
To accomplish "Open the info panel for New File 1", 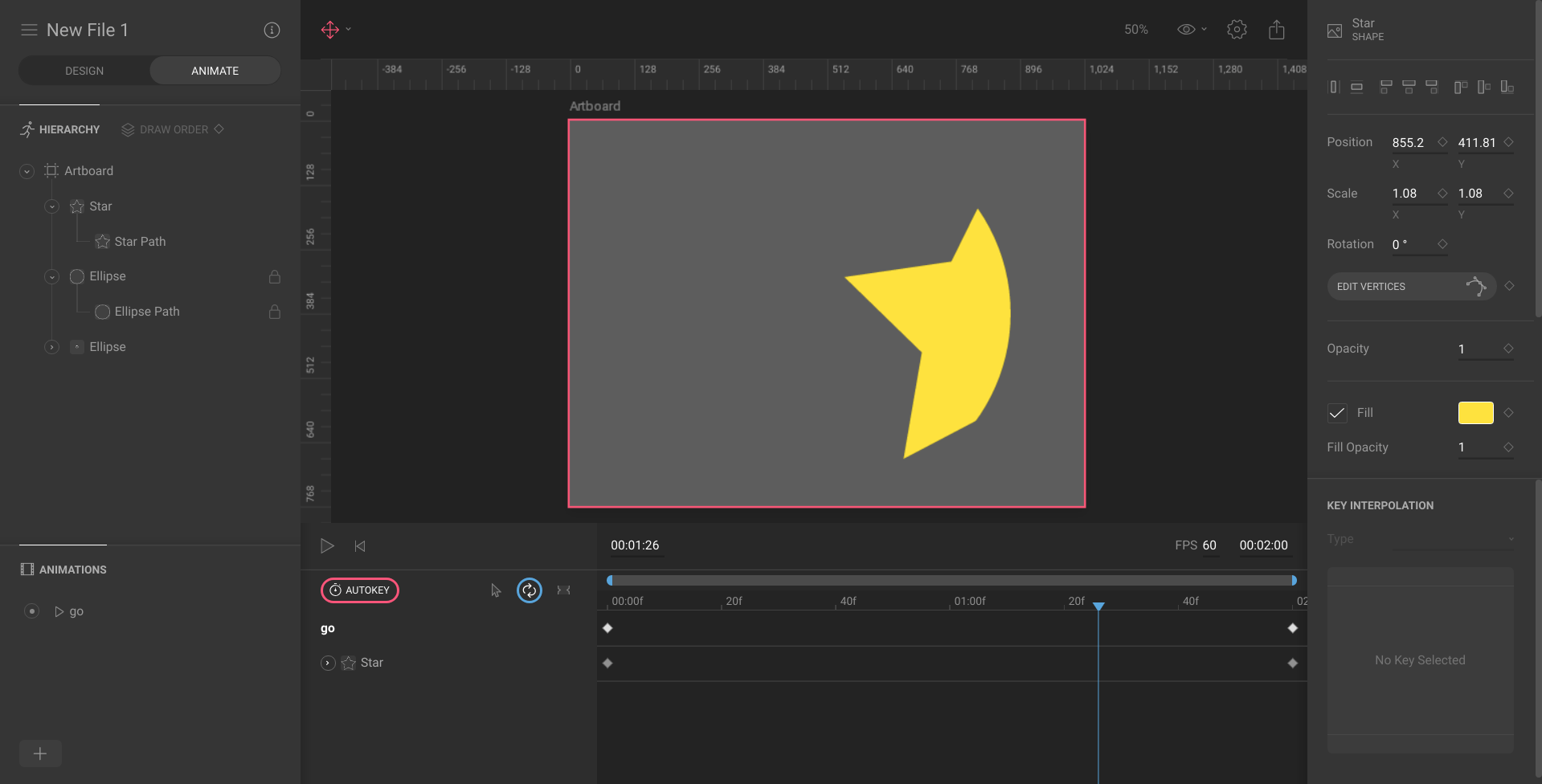I will click(272, 30).
